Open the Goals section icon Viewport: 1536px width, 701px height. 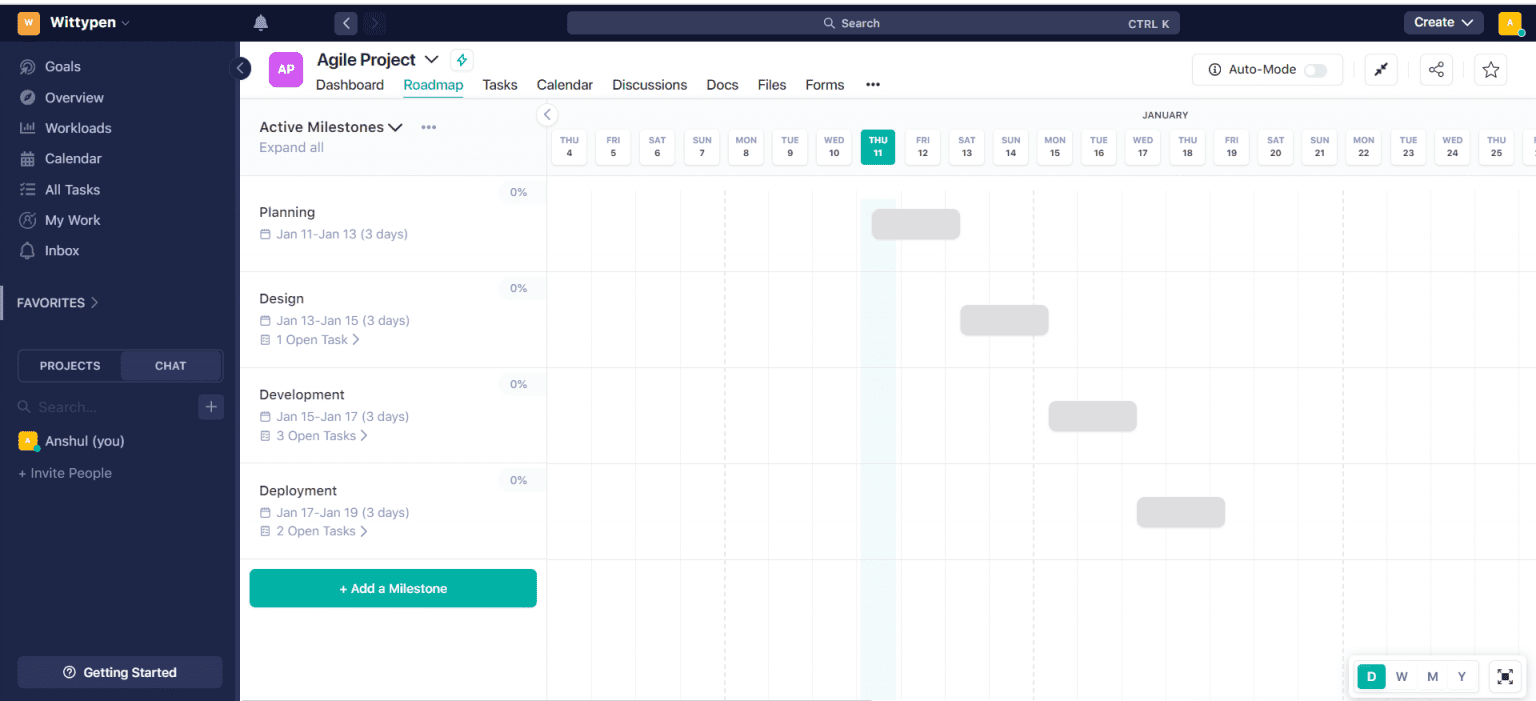click(29, 66)
